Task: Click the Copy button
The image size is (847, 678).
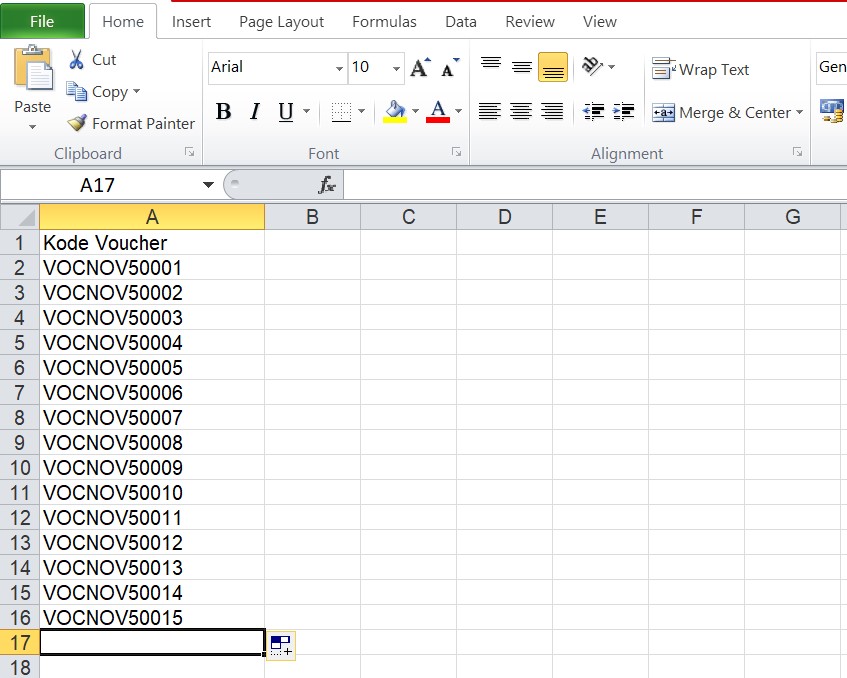Action: click(97, 91)
